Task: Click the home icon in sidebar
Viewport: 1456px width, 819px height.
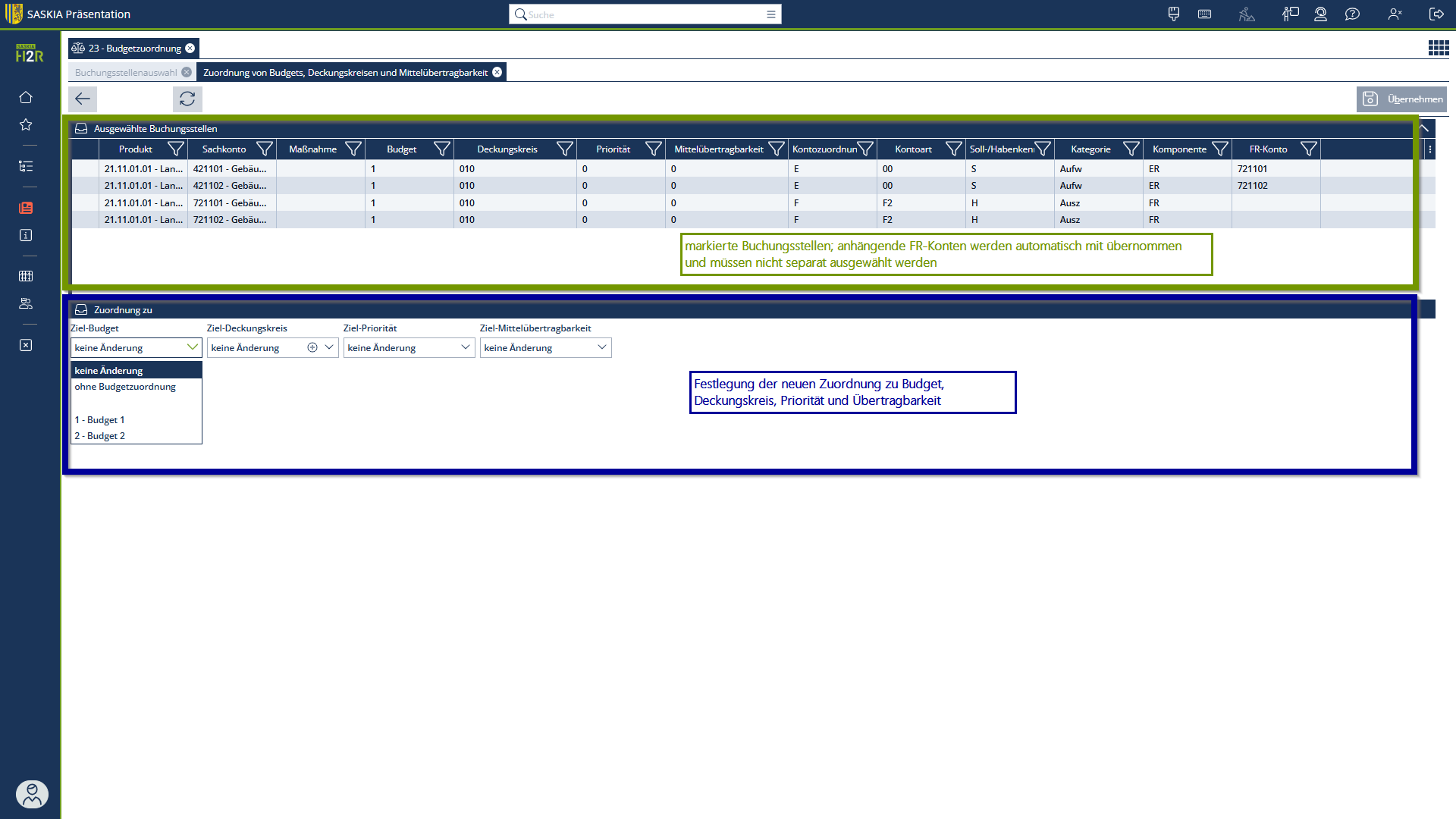Action: point(26,97)
